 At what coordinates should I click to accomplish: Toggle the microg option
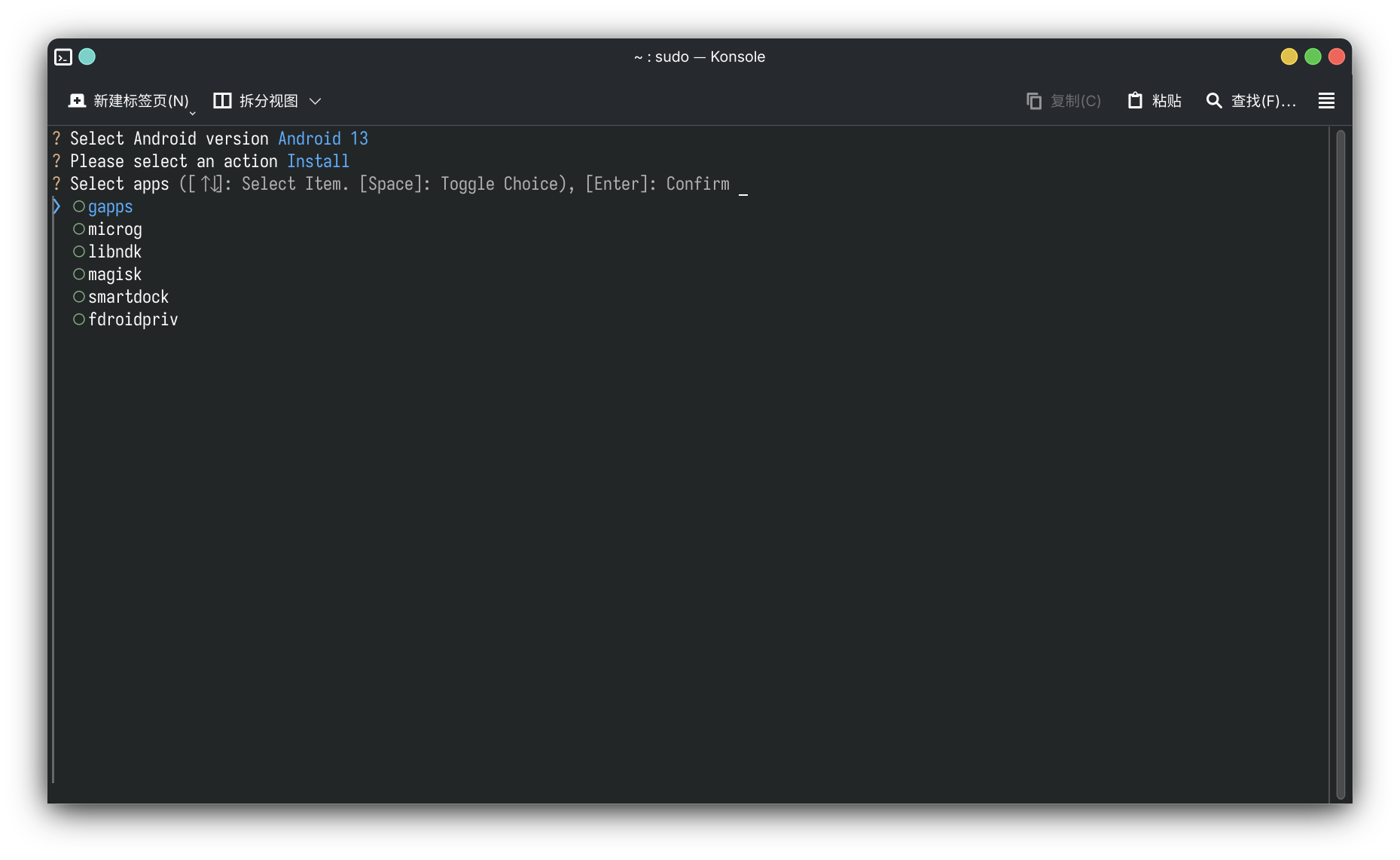click(107, 230)
